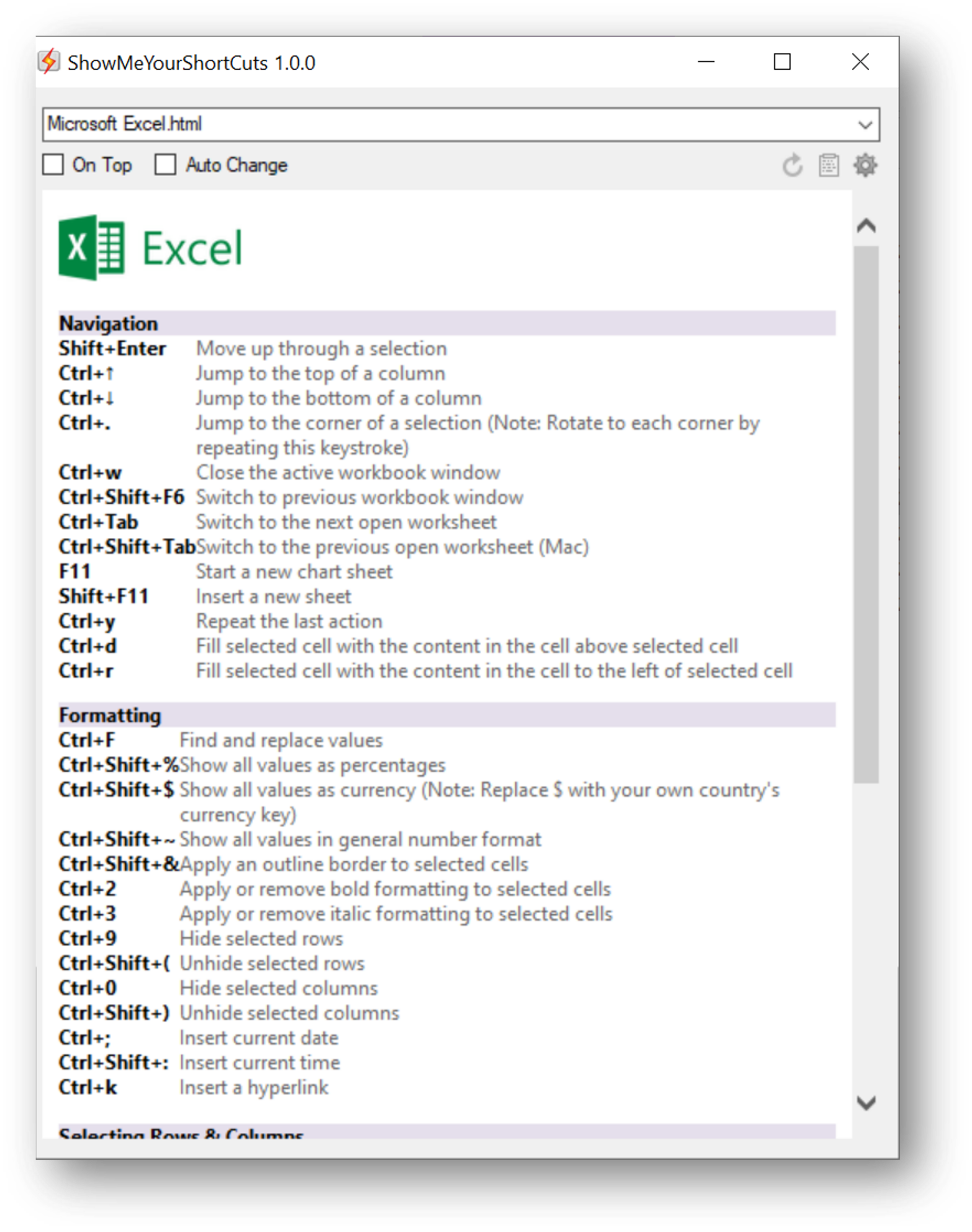Click 'Repeat the last action'

pyautogui.click(x=289, y=621)
